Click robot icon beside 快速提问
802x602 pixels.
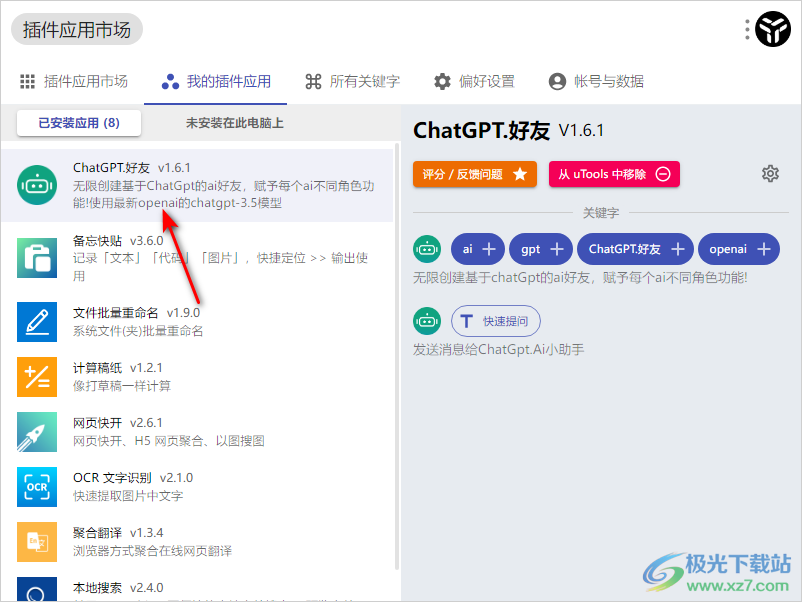427,321
